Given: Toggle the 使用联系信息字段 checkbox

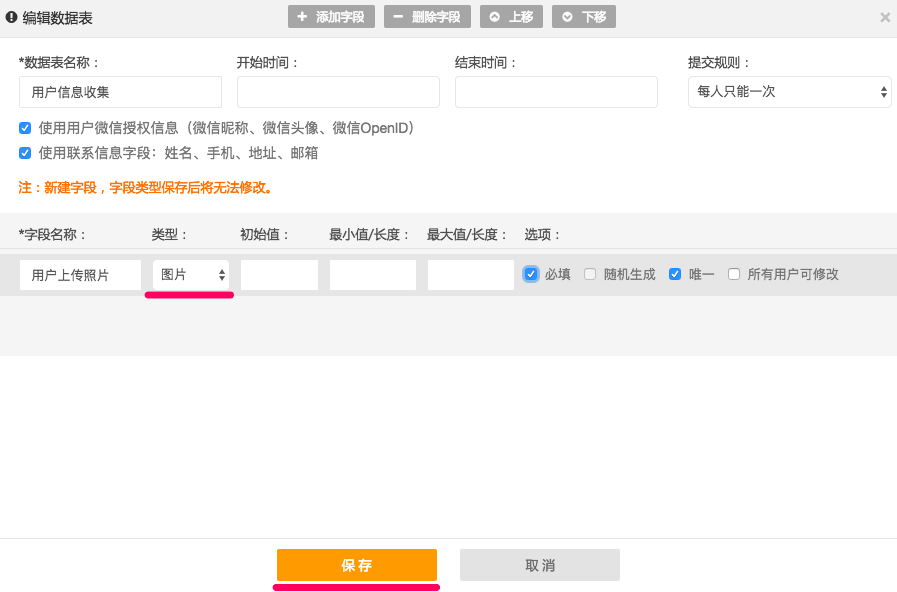Looking at the screenshot, I should tap(25, 153).
